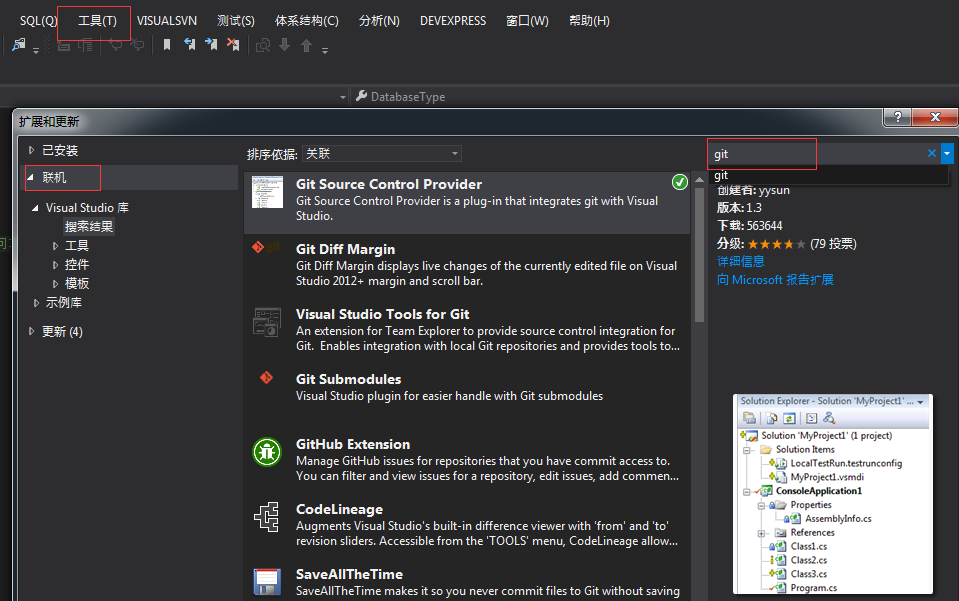
Task: Open the SQL(Q) menu
Action: point(38,21)
